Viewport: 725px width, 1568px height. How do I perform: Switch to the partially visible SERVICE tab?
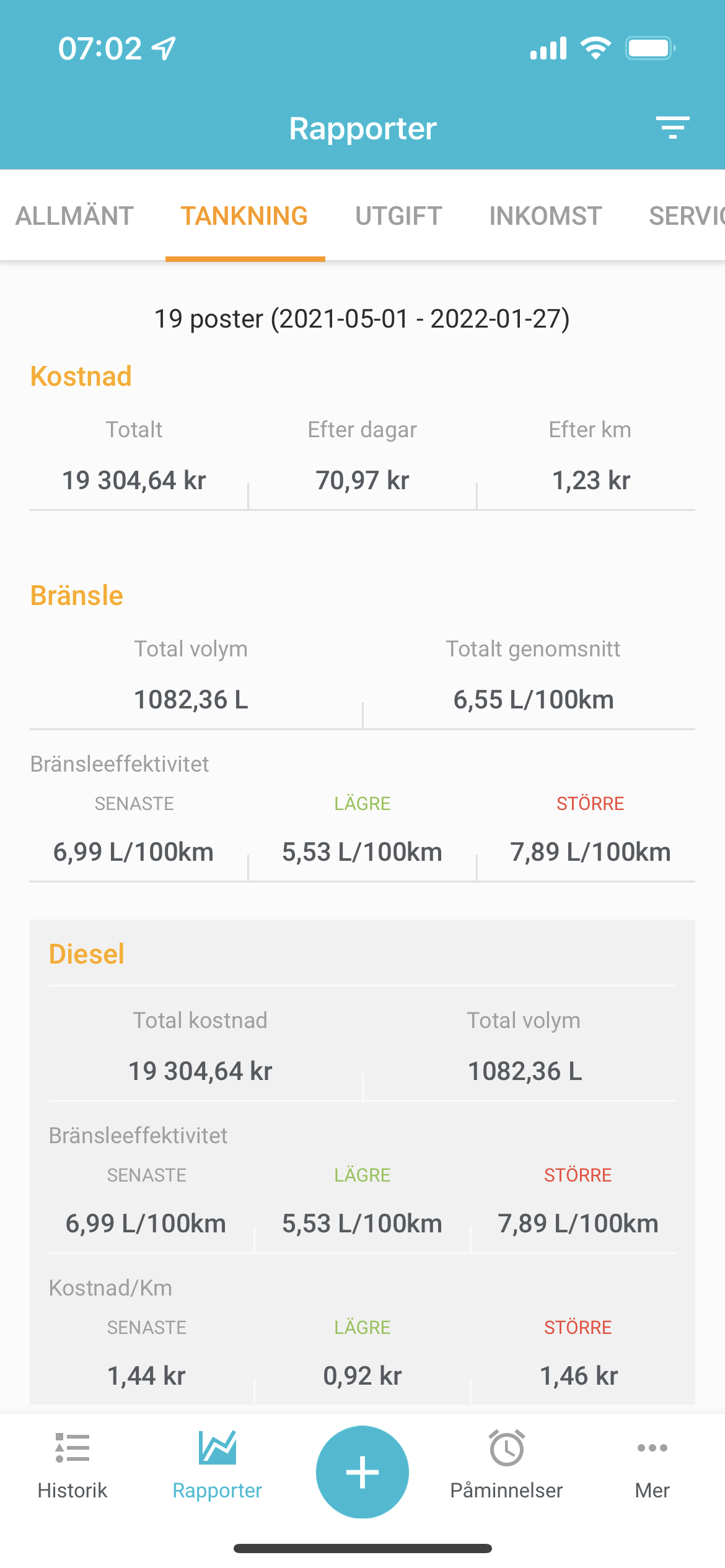coord(687,216)
